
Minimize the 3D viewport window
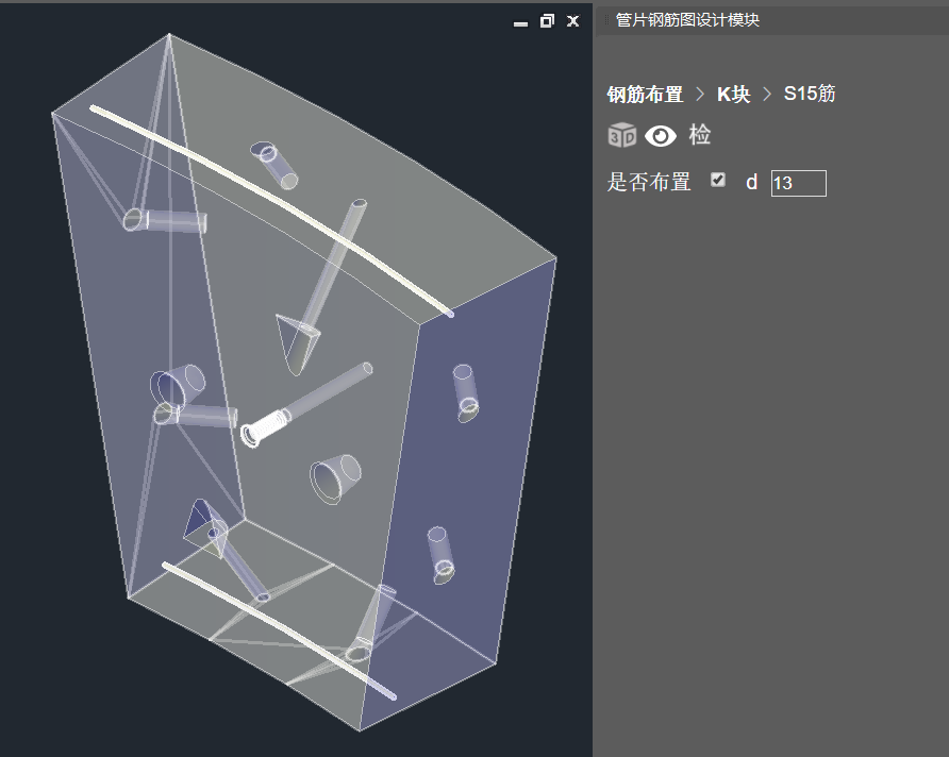(520, 24)
